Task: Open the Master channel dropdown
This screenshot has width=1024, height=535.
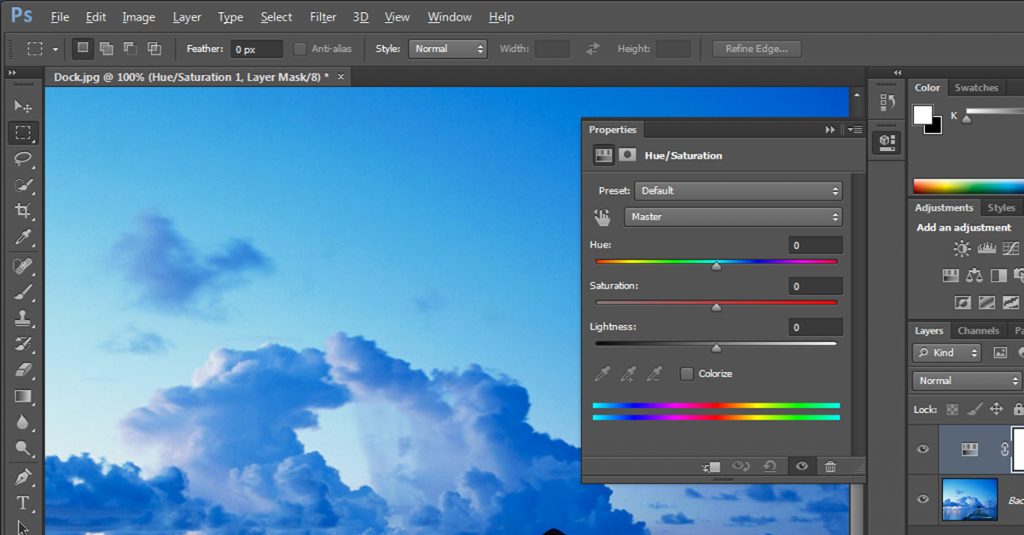Action: click(x=733, y=217)
